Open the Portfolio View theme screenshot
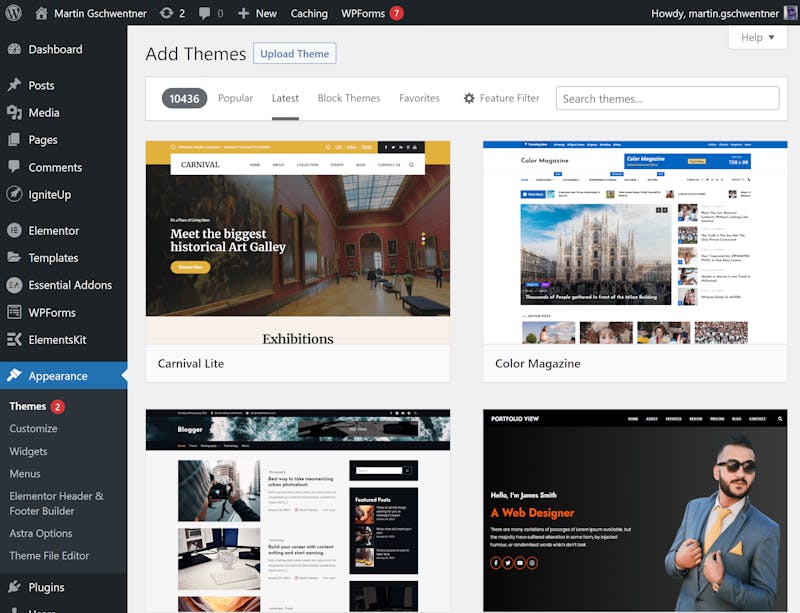The height and width of the screenshot is (613, 800). pyautogui.click(x=635, y=510)
